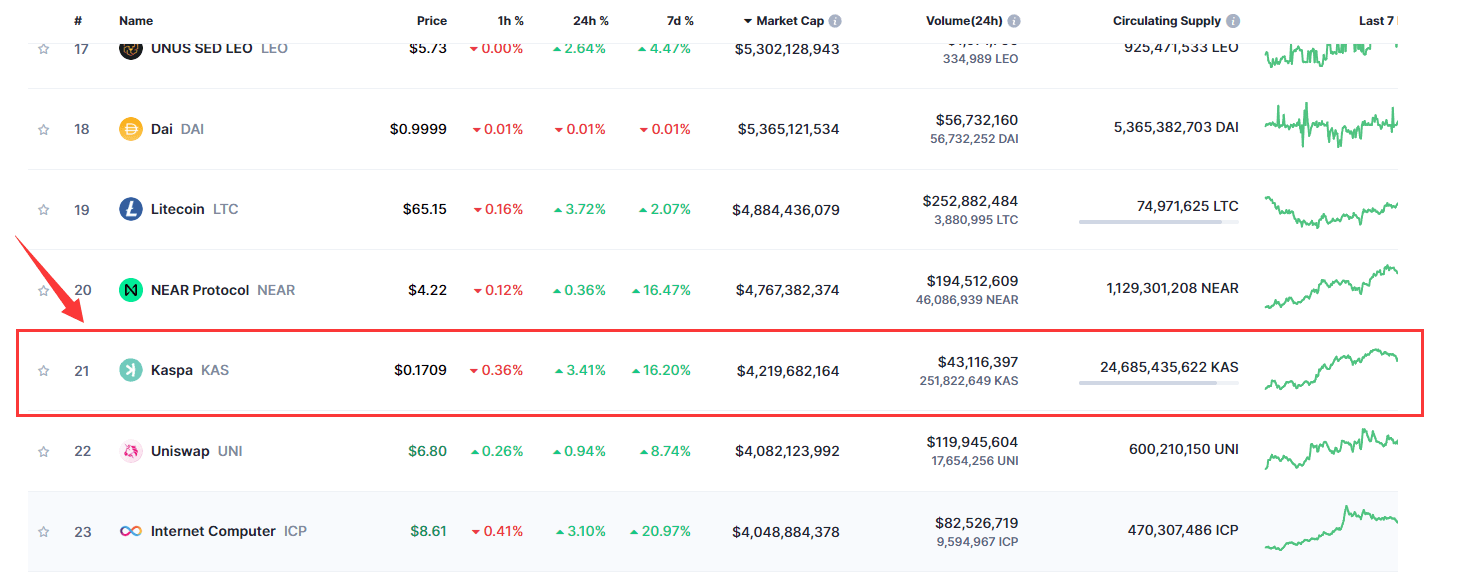Click the Dai coin logo icon

(131, 129)
